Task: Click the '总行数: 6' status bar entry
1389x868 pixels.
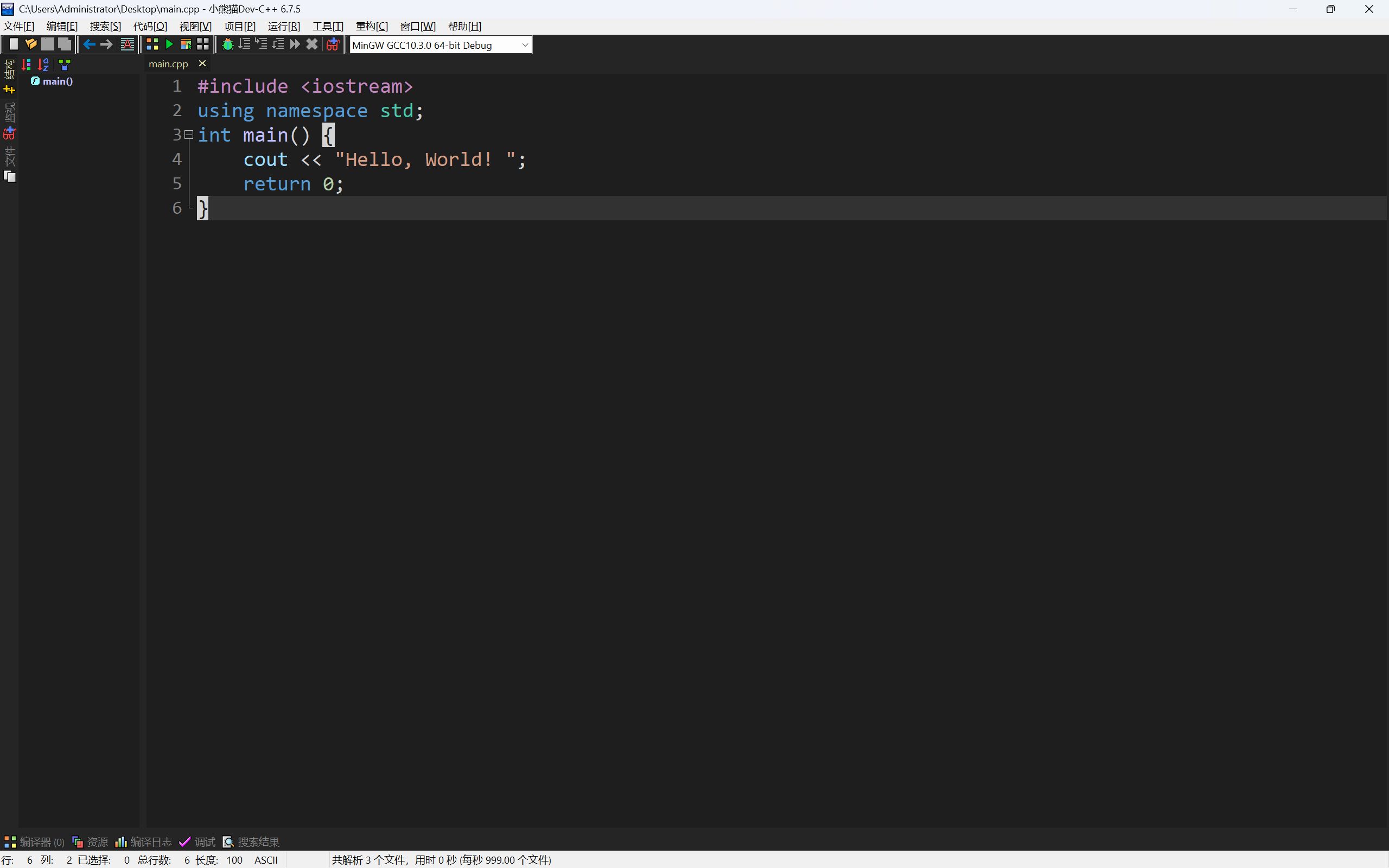Action: (163, 860)
